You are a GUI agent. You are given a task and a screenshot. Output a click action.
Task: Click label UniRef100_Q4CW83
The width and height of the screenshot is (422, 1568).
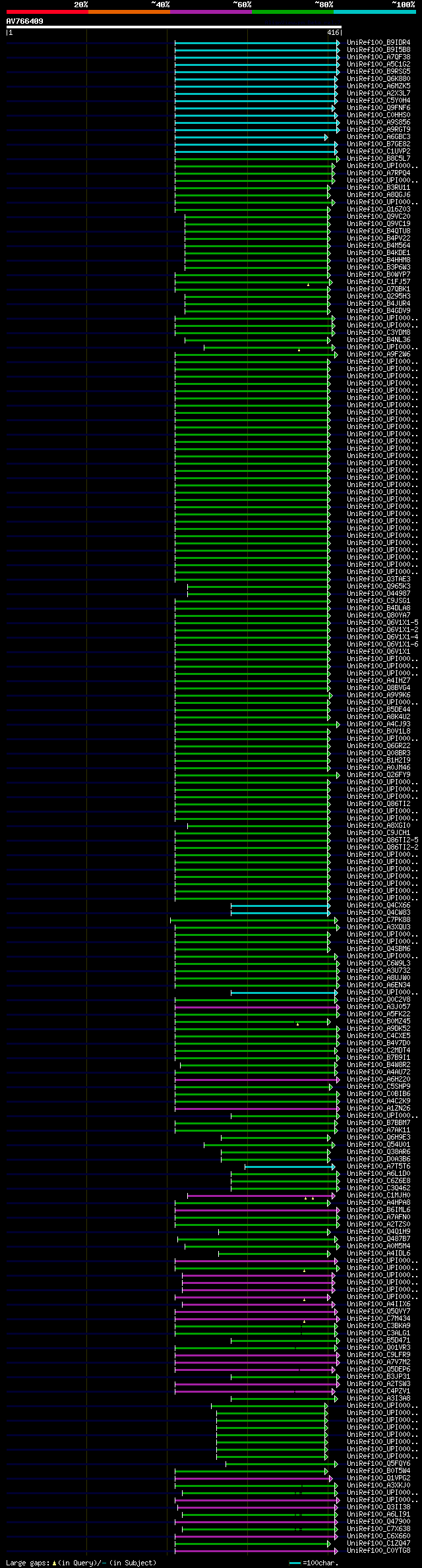pos(378,913)
